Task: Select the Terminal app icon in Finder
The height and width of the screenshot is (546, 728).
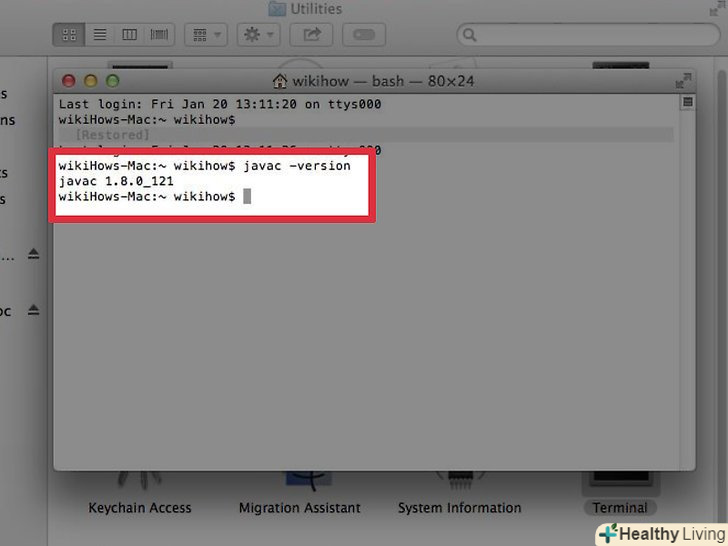Action: pyautogui.click(x=621, y=483)
